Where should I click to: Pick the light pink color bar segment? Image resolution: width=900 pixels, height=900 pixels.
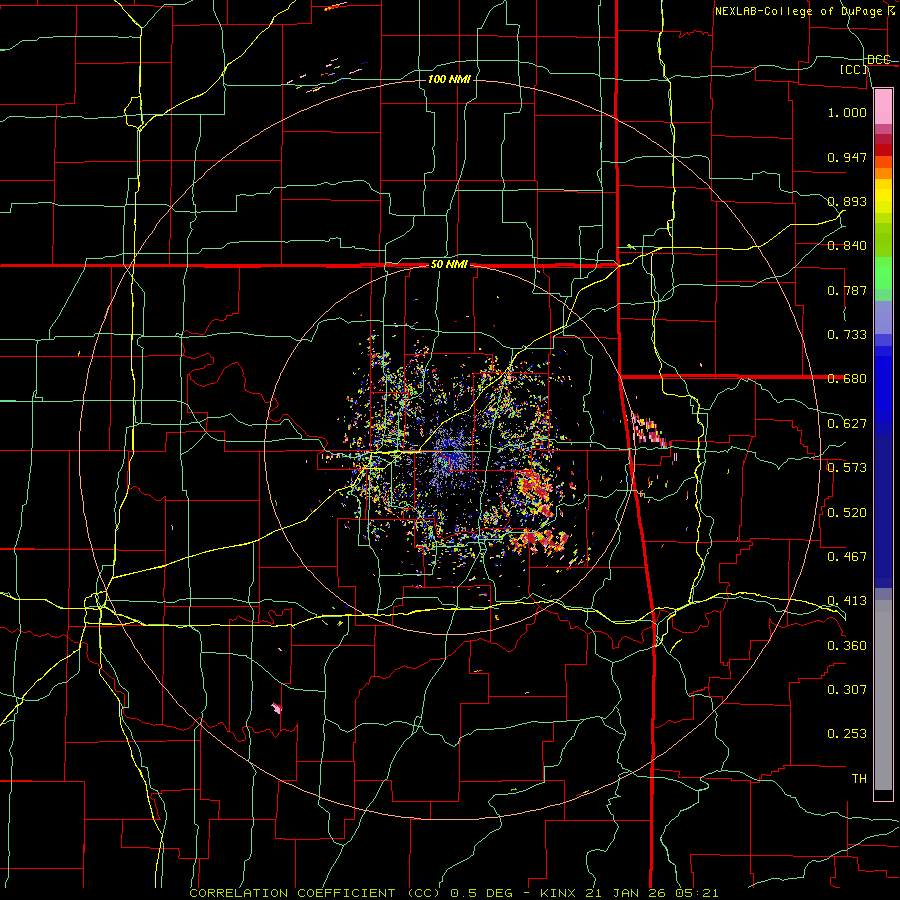tap(883, 106)
